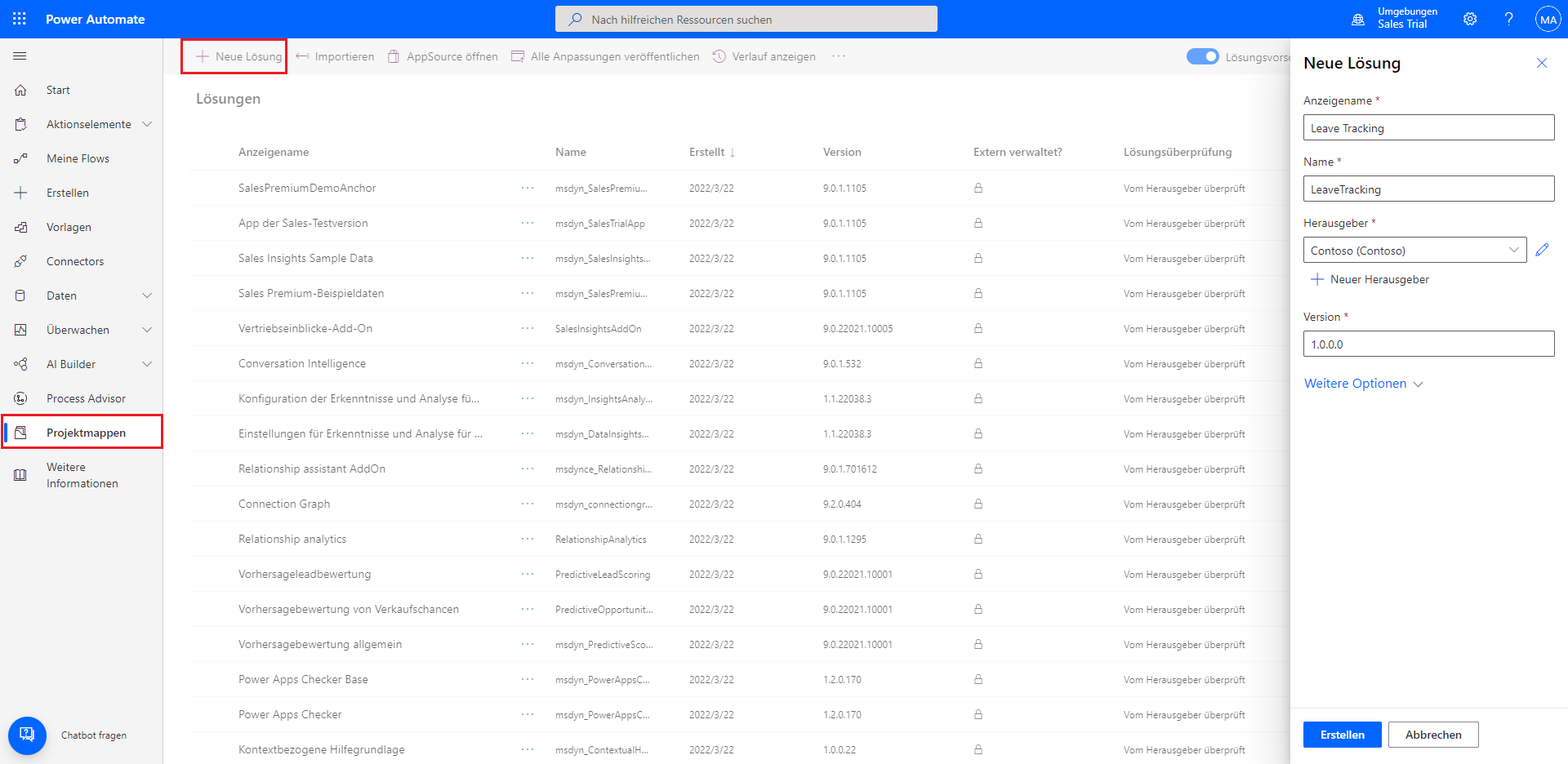Click Neuer Herausgeber link
This screenshot has width=1568, height=764.
coord(1370,279)
